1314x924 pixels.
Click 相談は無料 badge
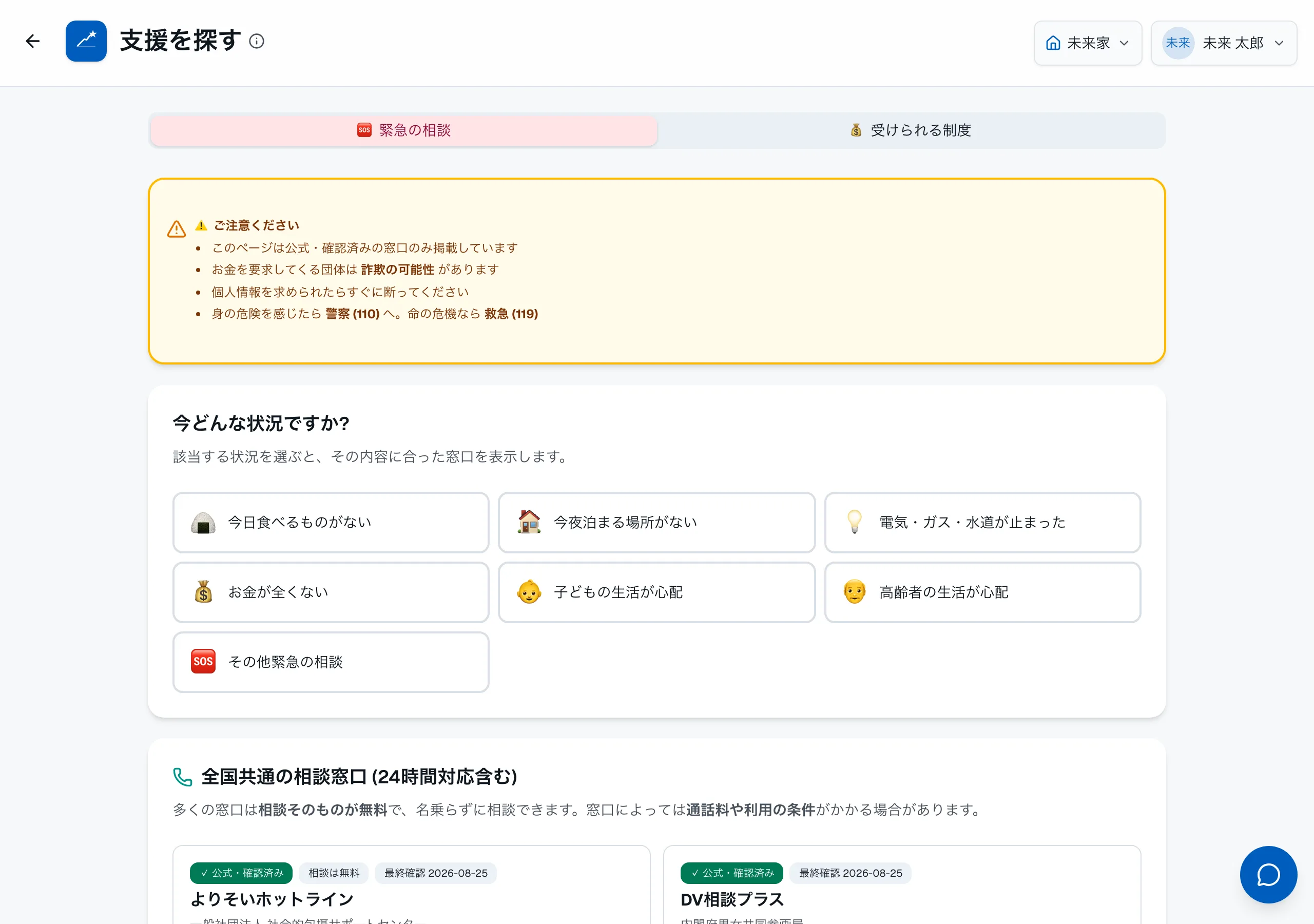[x=334, y=873]
